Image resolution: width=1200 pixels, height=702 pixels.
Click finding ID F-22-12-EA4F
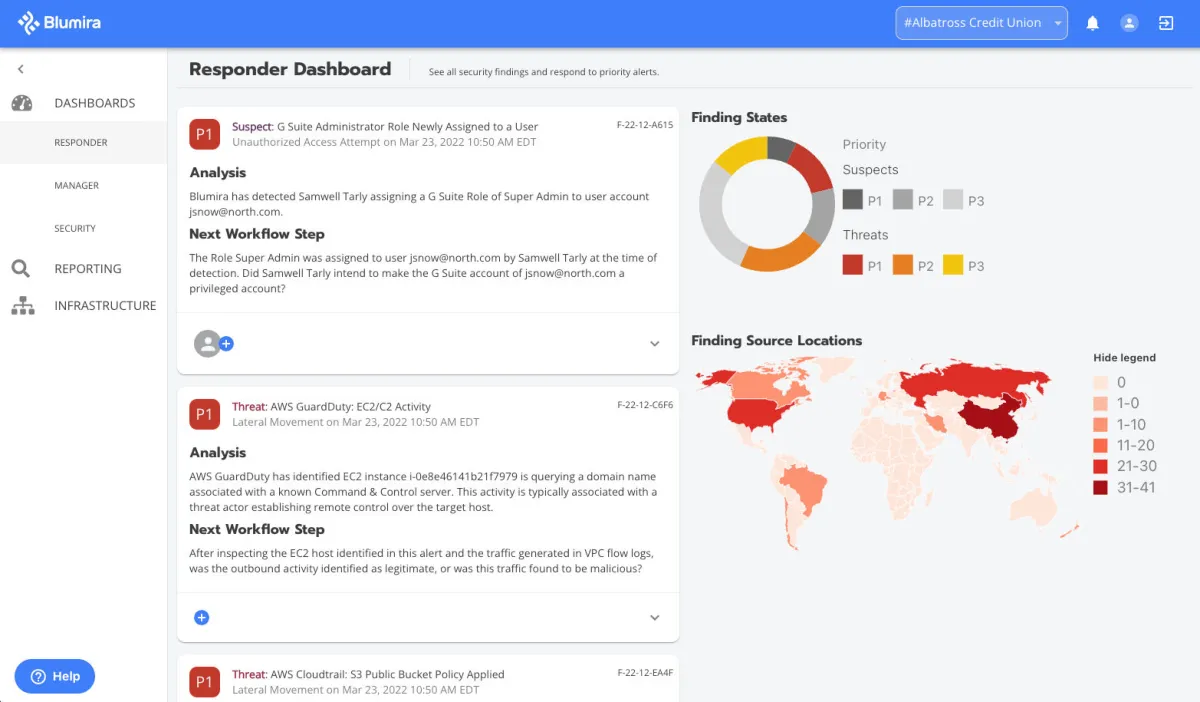tap(645, 674)
